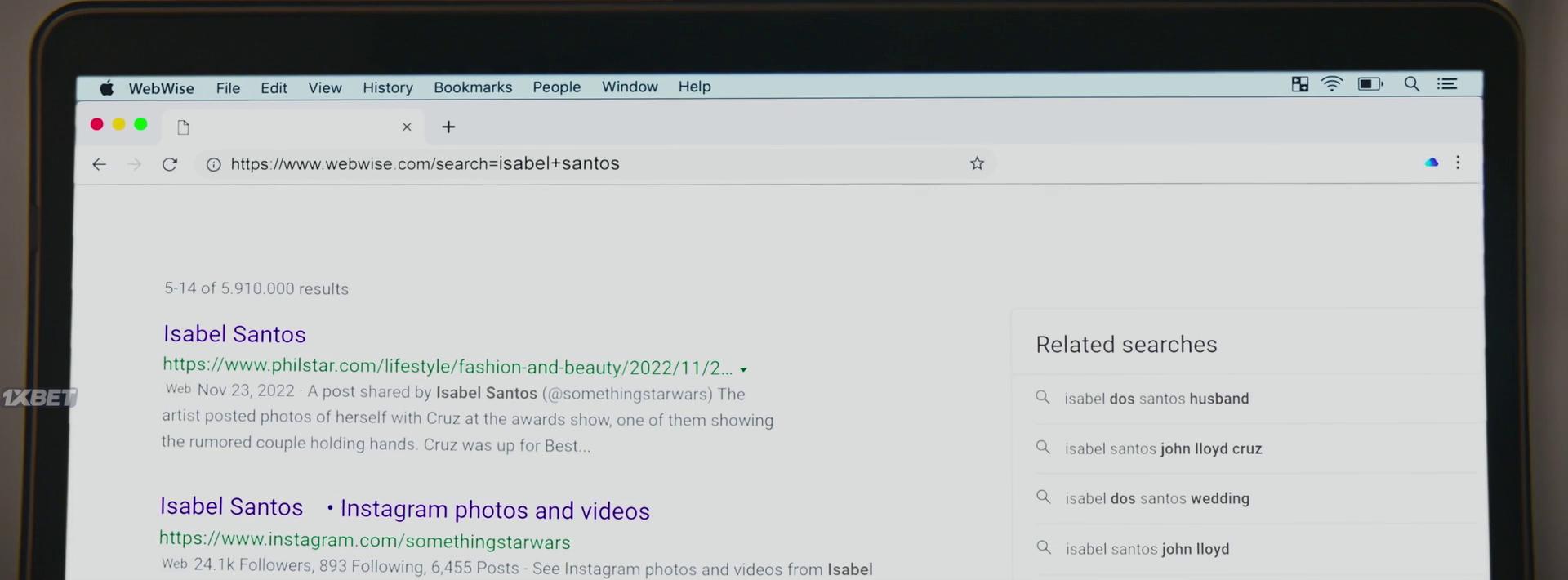Screen dimensions: 1568x580
Task: Click magnifier icon beside 'isabel dos santos wedding'
Action: click(x=1044, y=497)
